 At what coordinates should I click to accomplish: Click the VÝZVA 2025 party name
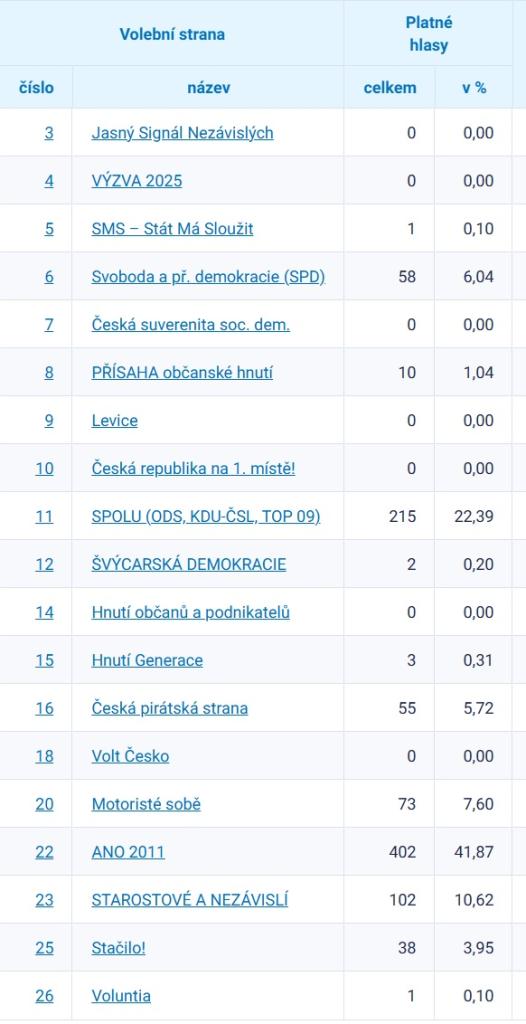[137, 181]
